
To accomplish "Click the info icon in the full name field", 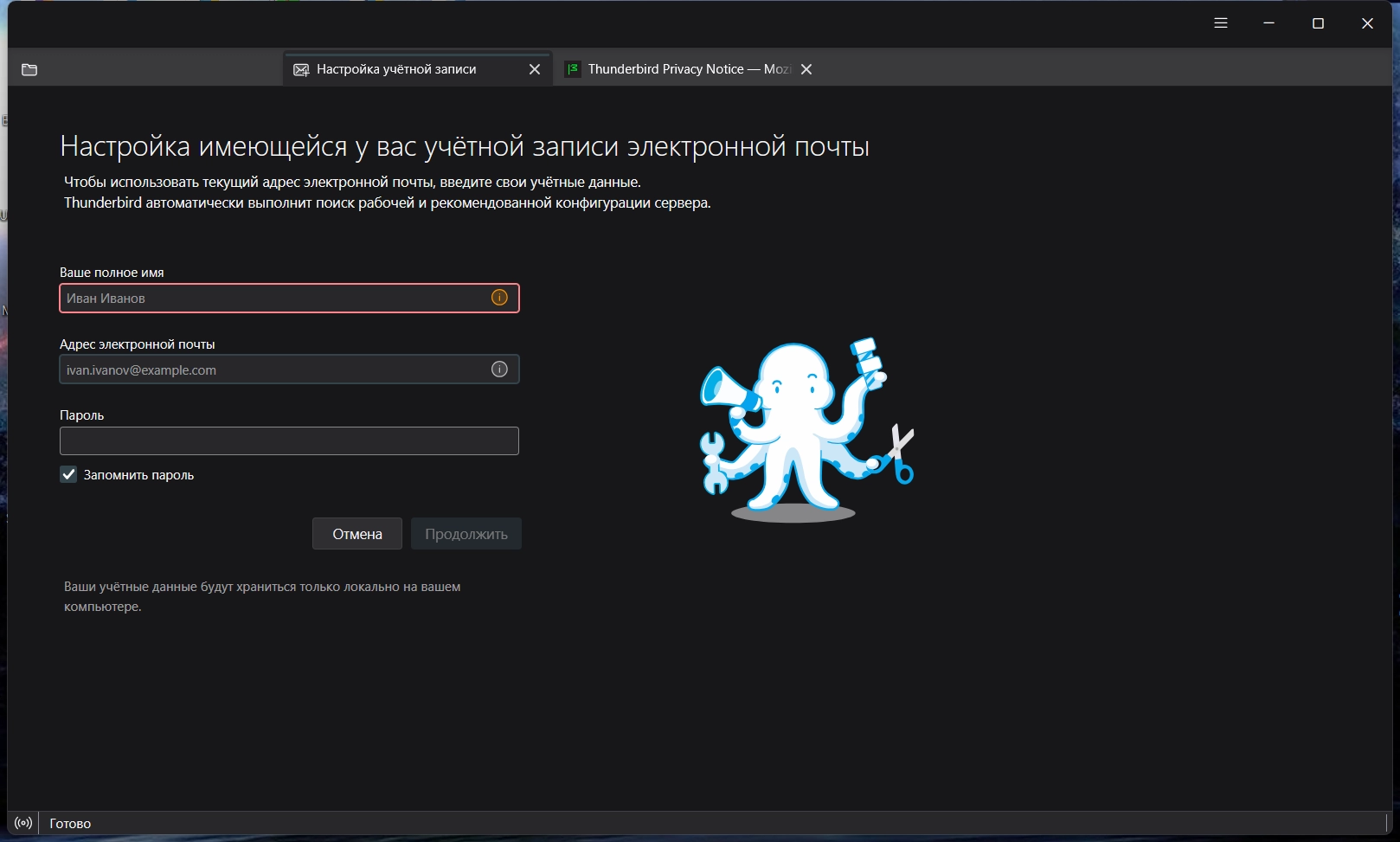I will pos(499,298).
